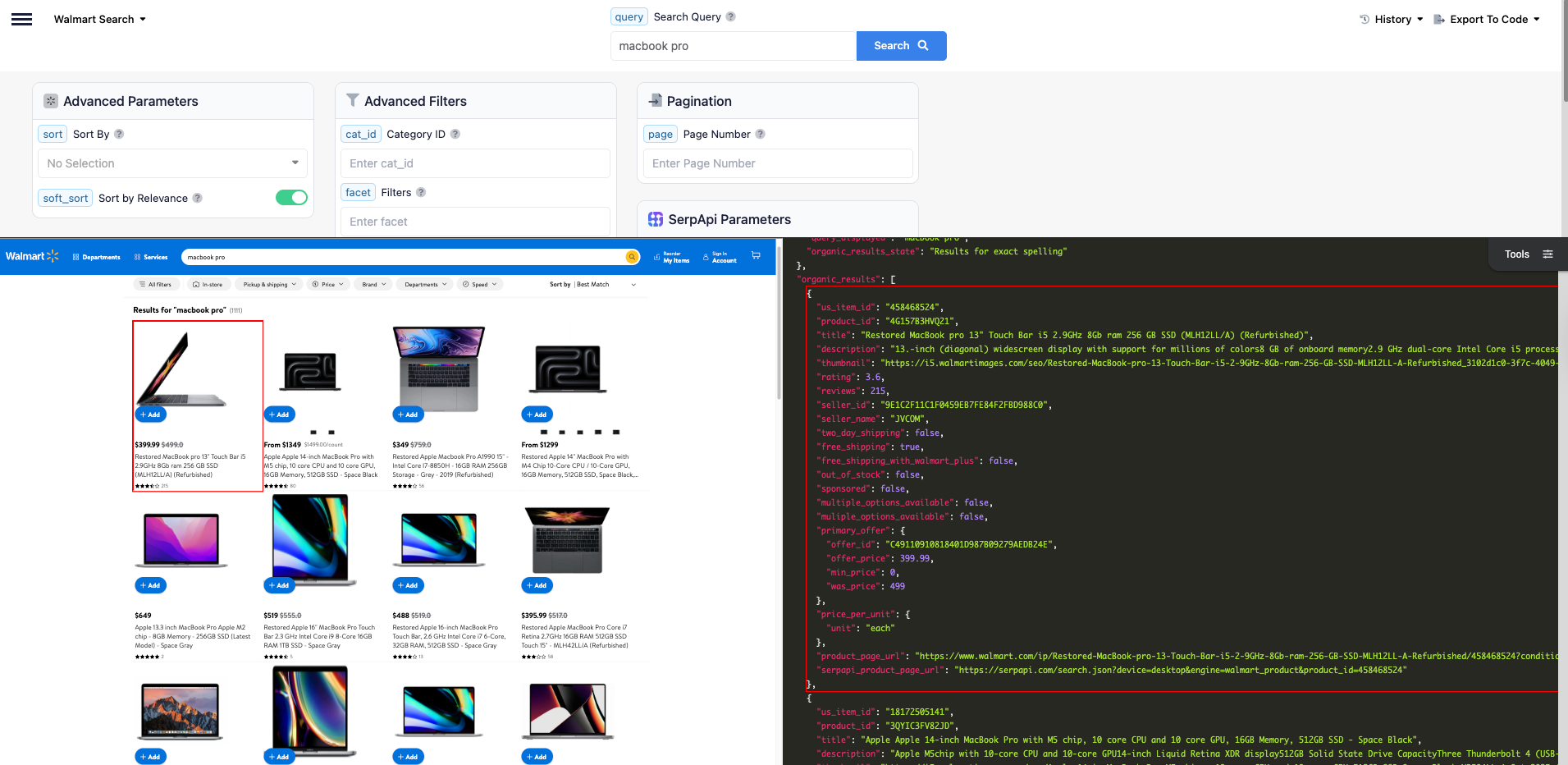Expand the Sort By No Selection dropdown
1568x765 pixels.
172,163
